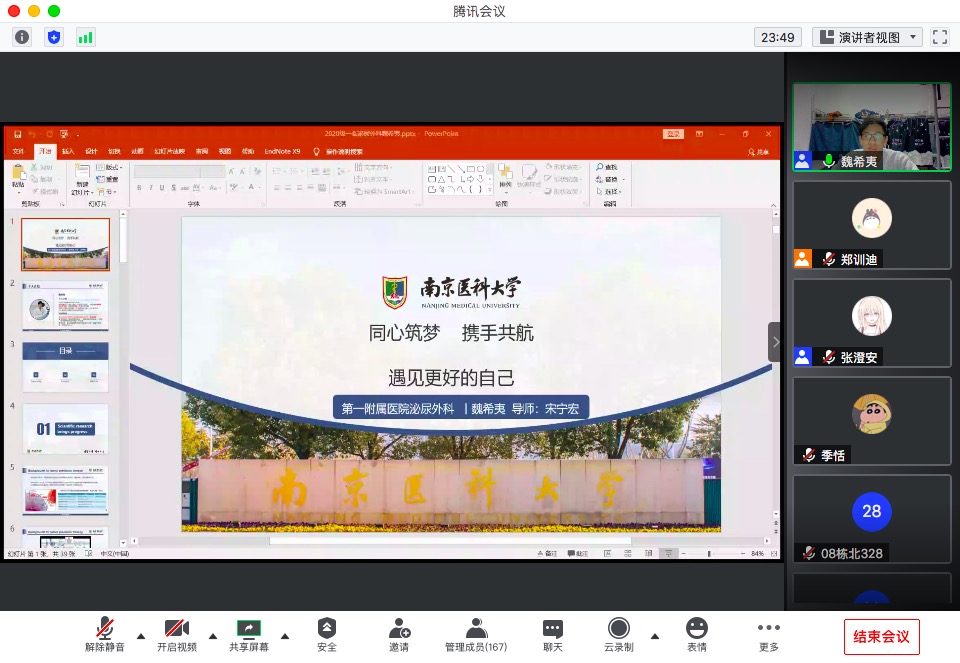
Task: Open the speaker view dropdown
Action: (867, 37)
